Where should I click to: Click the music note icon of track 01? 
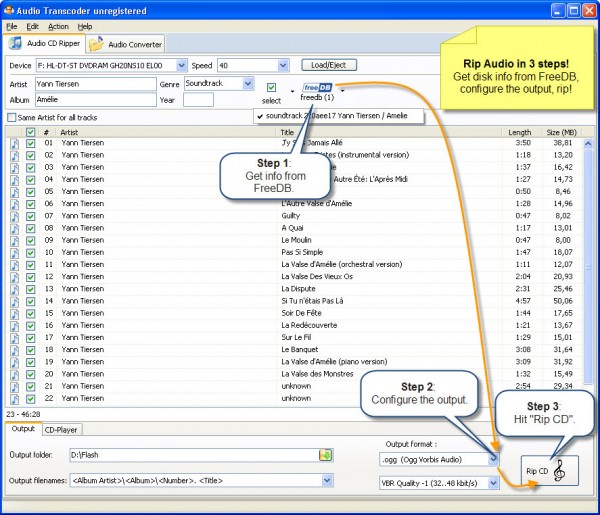pos(14,143)
